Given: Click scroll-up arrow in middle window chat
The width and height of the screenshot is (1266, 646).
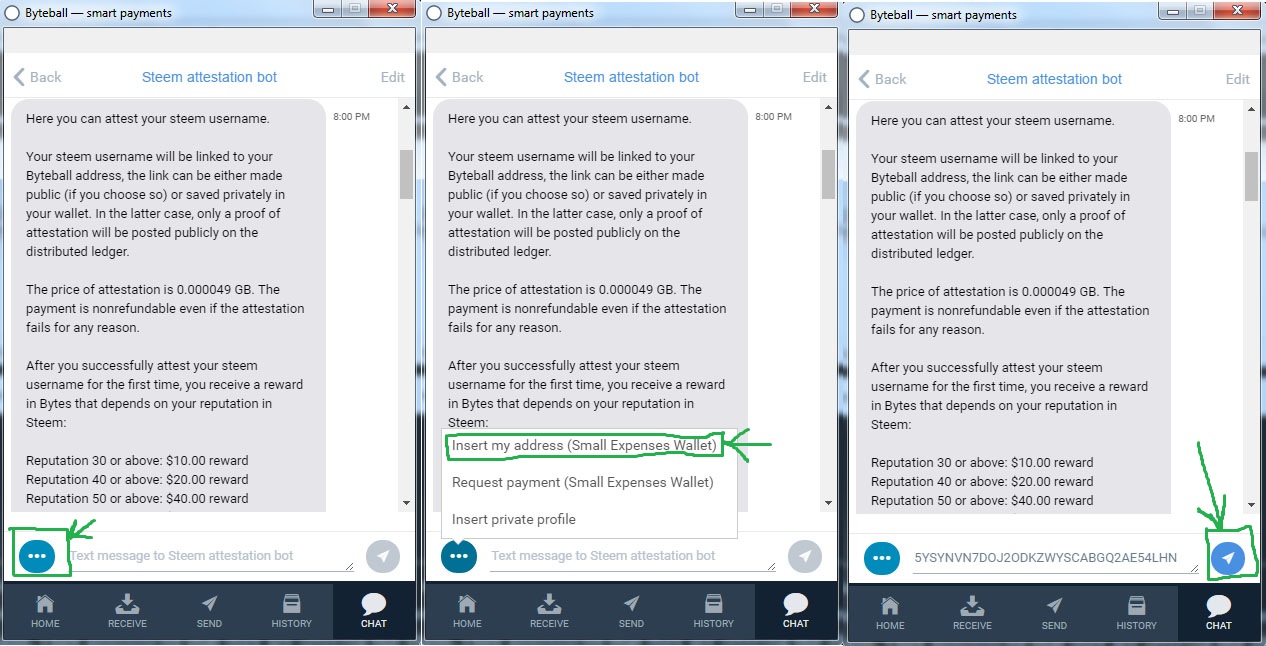Looking at the screenshot, I should [828, 107].
